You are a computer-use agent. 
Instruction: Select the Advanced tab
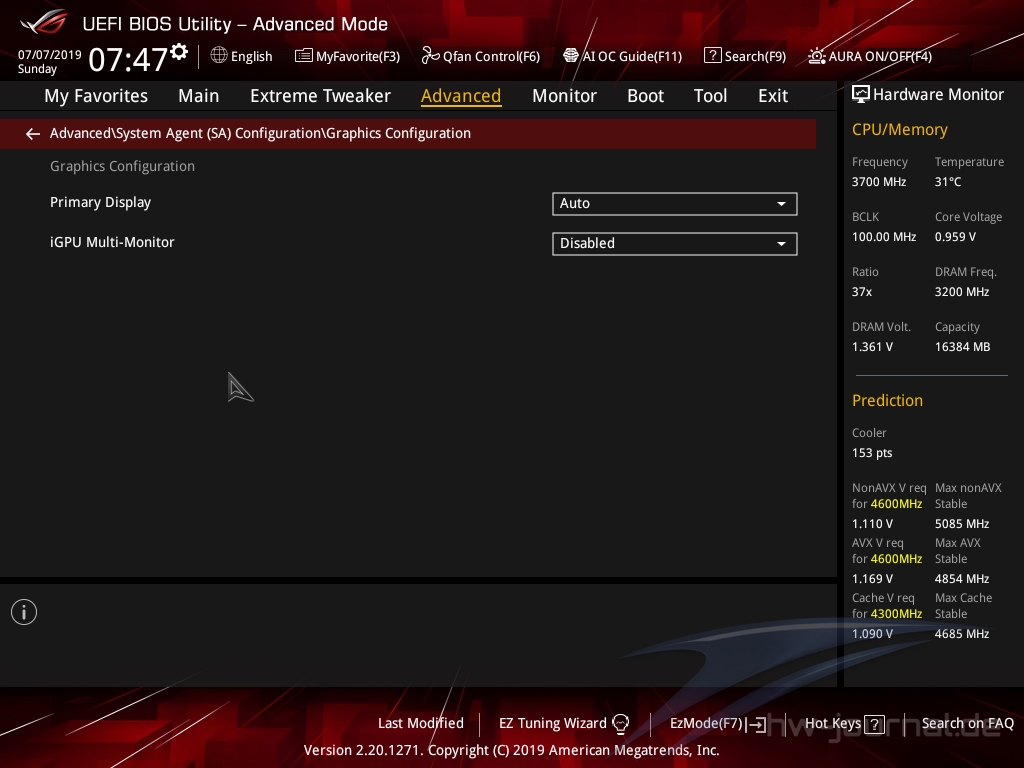tap(461, 96)
